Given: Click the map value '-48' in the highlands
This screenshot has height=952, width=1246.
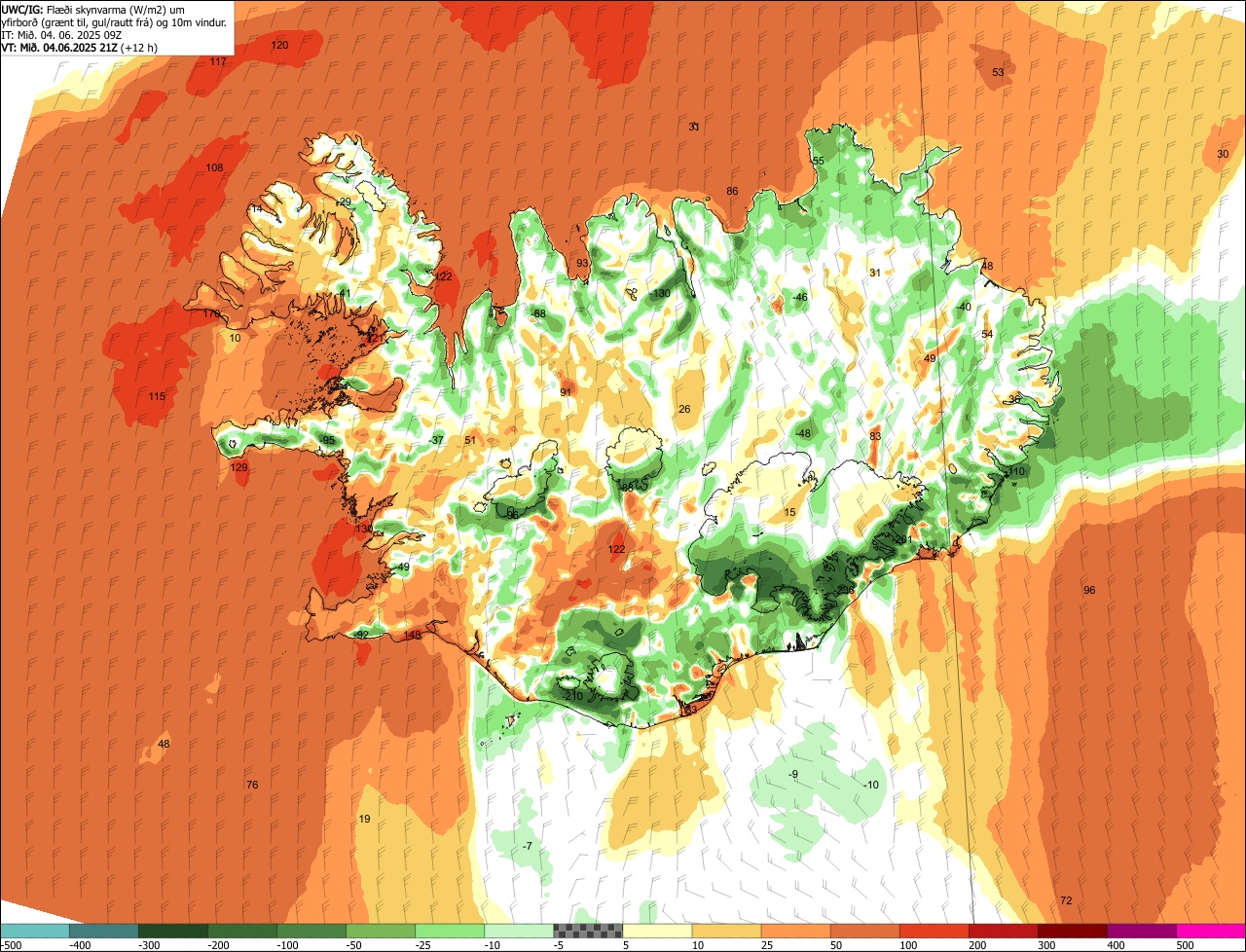Looking at the screenshot, I should pos(802,433).
